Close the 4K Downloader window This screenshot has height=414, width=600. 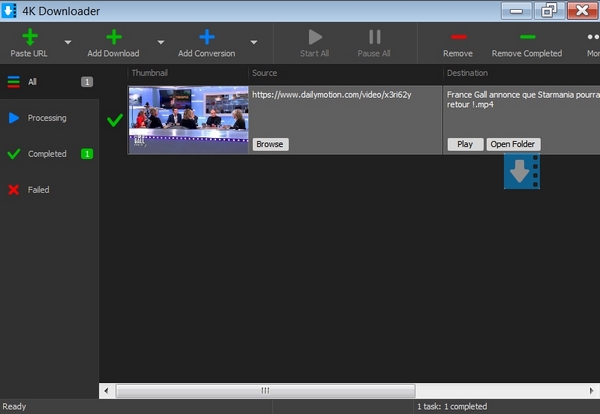tap(582, 11)
